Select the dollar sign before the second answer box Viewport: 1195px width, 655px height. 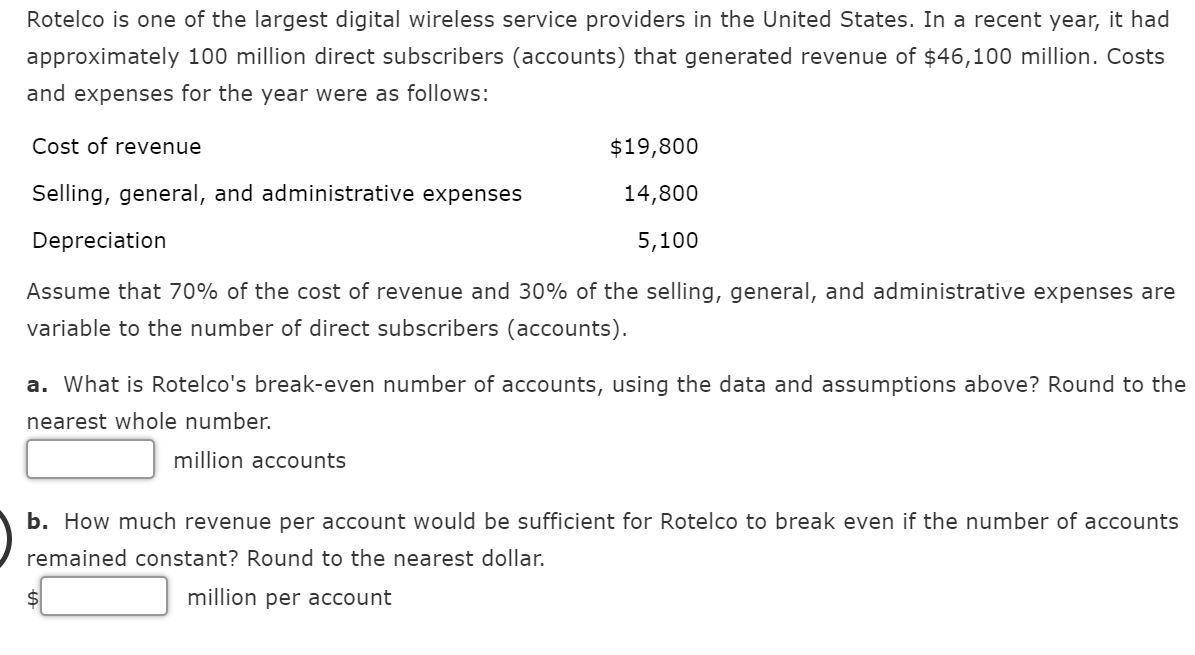point(32,597)
